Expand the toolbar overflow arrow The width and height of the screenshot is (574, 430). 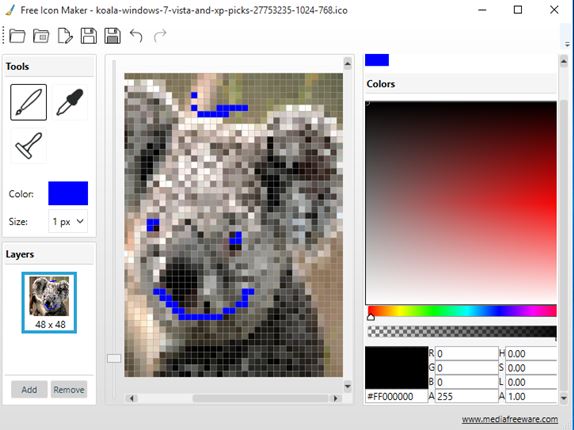(567, 44)
